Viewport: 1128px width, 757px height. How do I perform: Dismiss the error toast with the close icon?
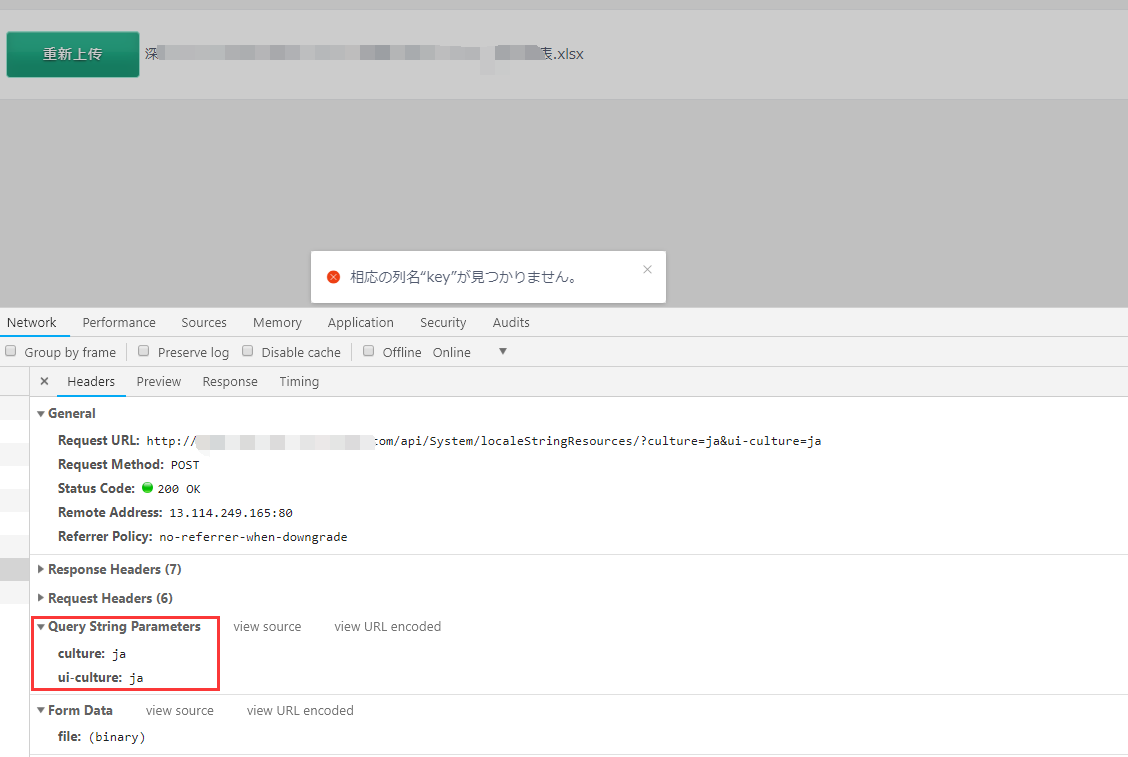click(x=647, y=269)
